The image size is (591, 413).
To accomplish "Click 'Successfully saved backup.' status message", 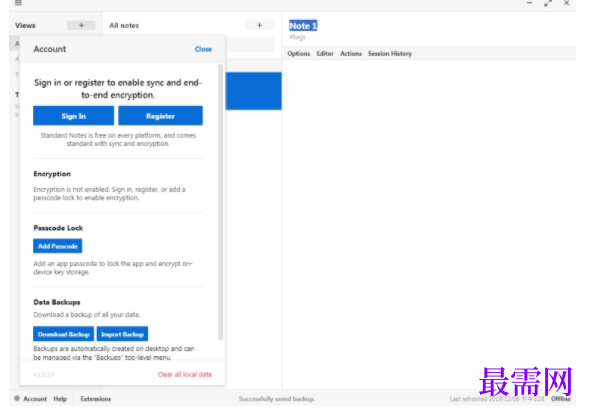I will point(277,399).
